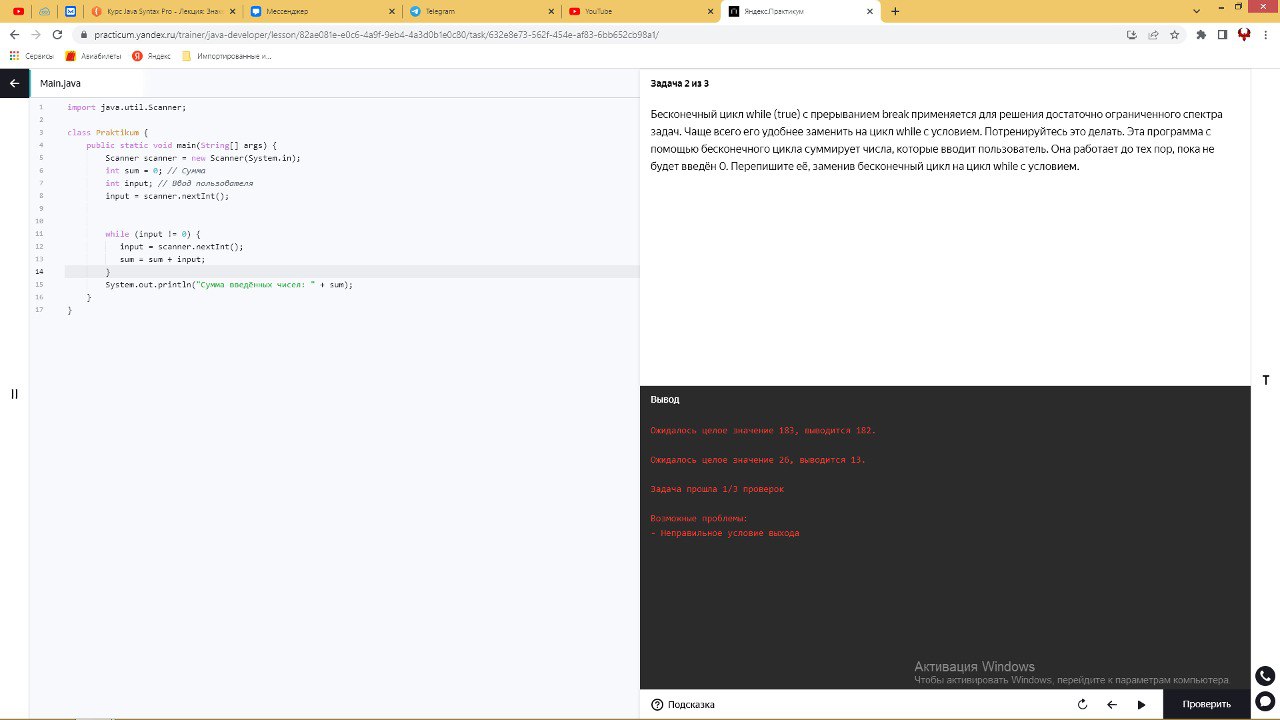Click the reset code circular arrow icon
This screenshot has width=1280, height=720.
click(1082, 705)
